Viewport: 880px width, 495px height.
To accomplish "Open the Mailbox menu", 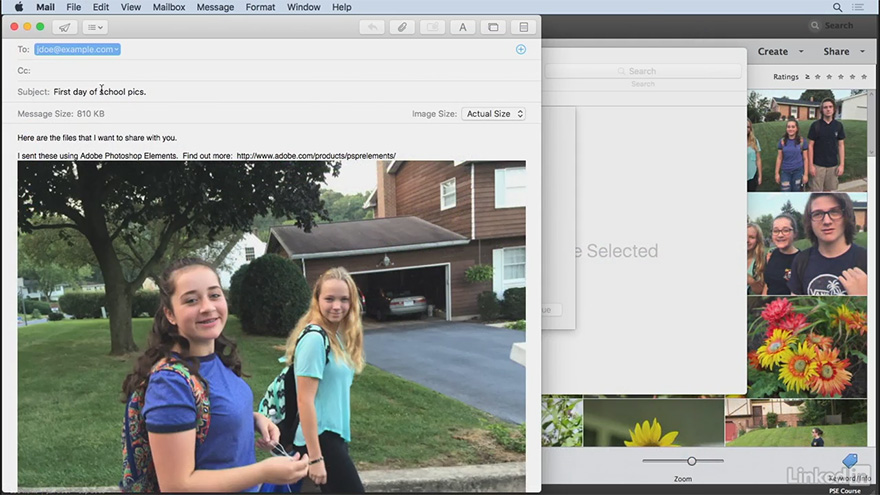I will point(169,7).
